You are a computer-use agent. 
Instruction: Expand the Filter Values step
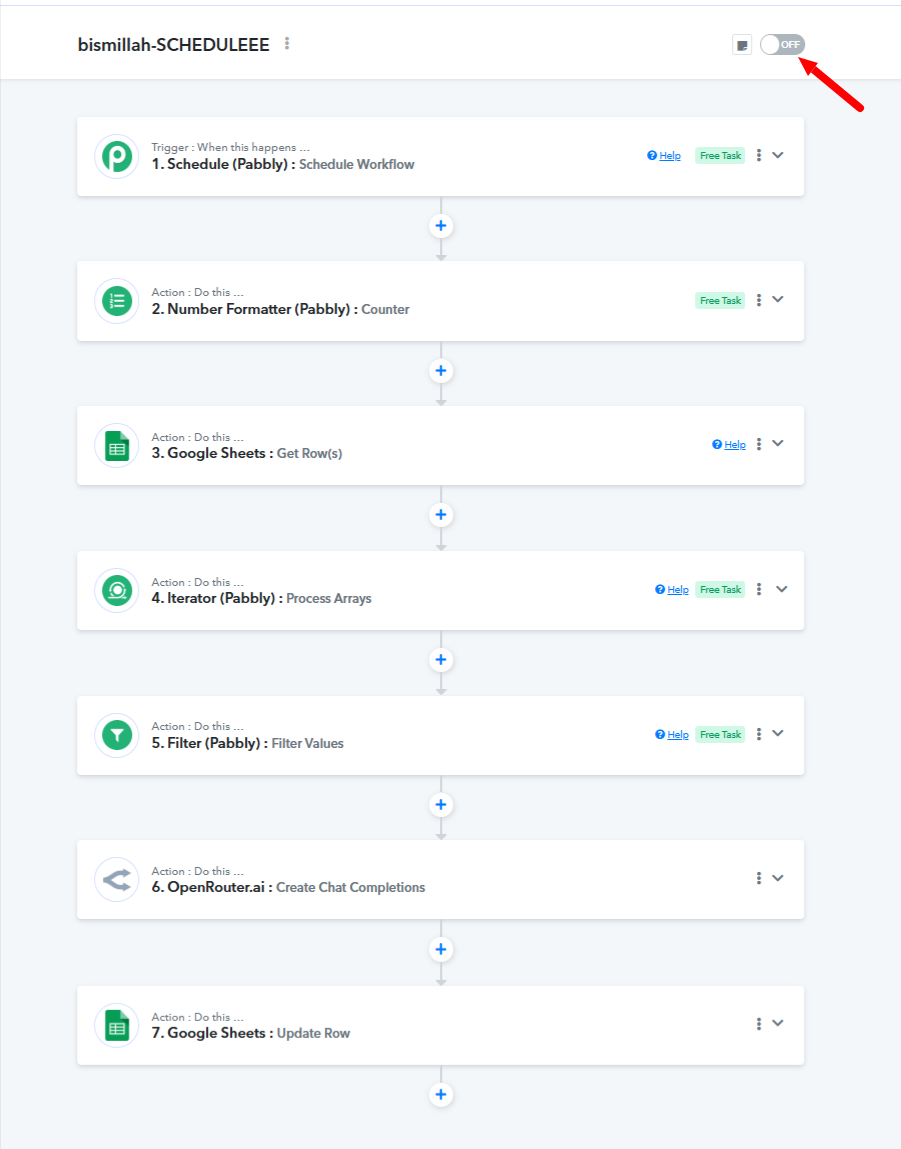point(778,734)
